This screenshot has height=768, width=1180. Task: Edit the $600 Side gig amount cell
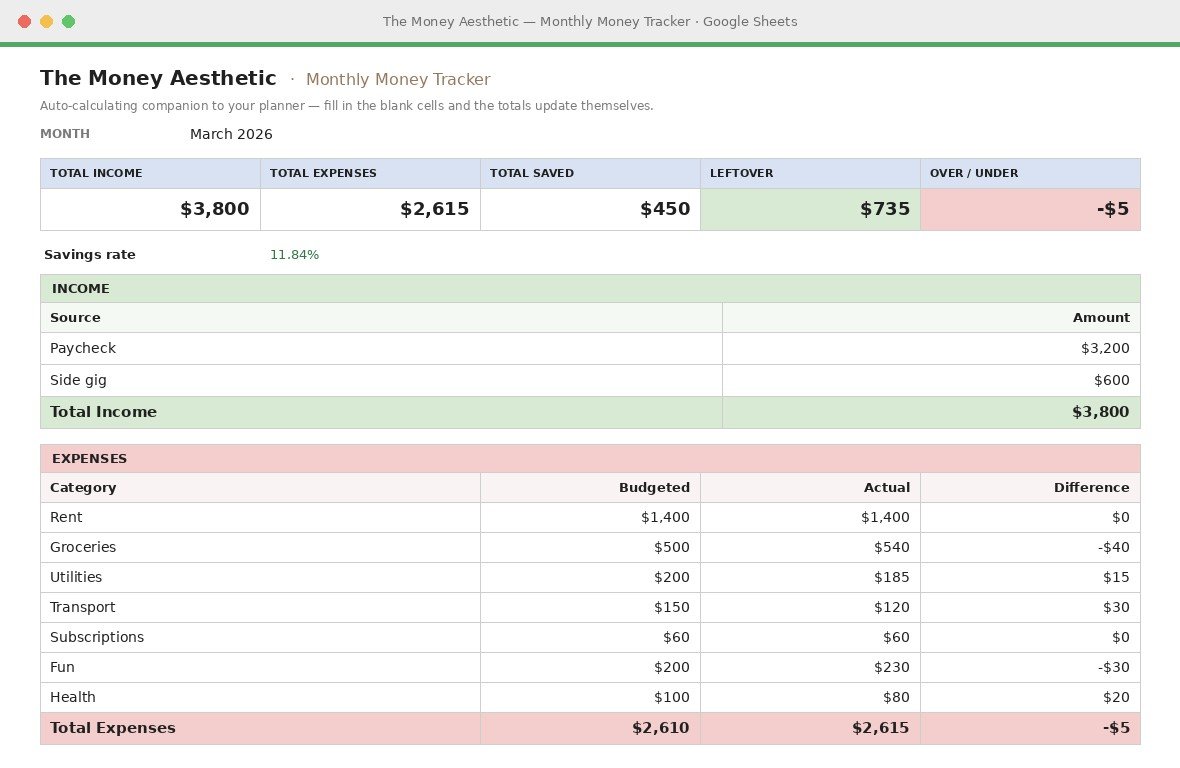[x=931, y=381]
